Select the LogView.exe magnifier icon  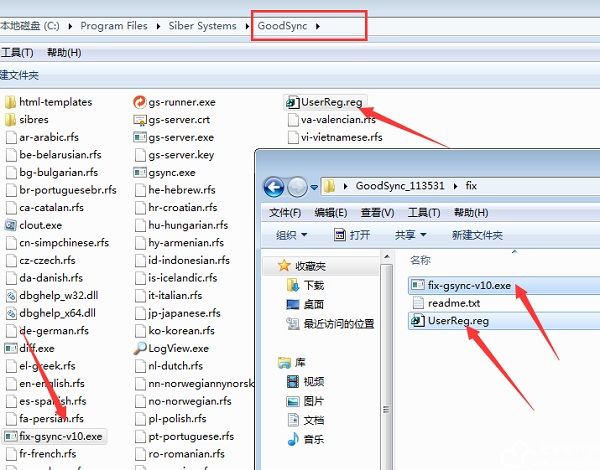[140, 348]
